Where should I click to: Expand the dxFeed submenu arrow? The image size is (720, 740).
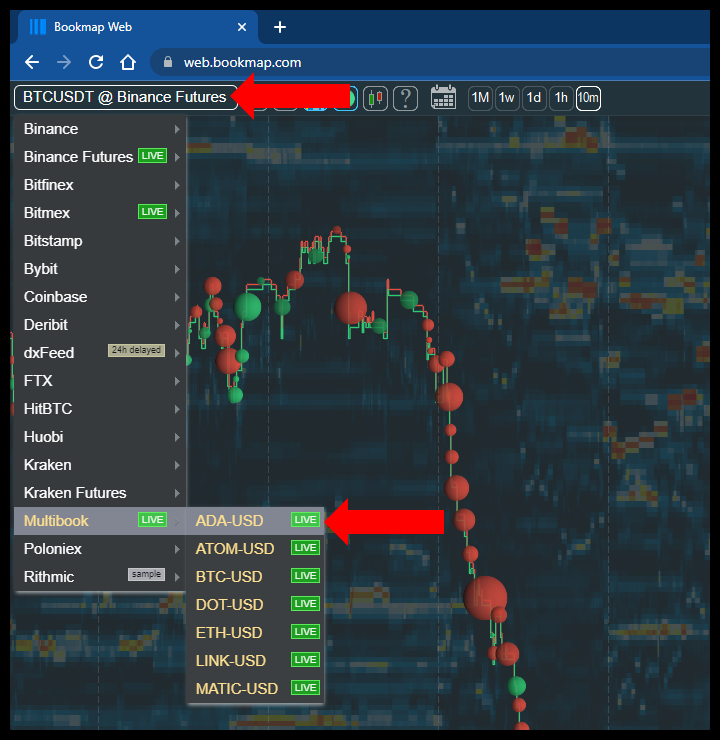[177, 353]
